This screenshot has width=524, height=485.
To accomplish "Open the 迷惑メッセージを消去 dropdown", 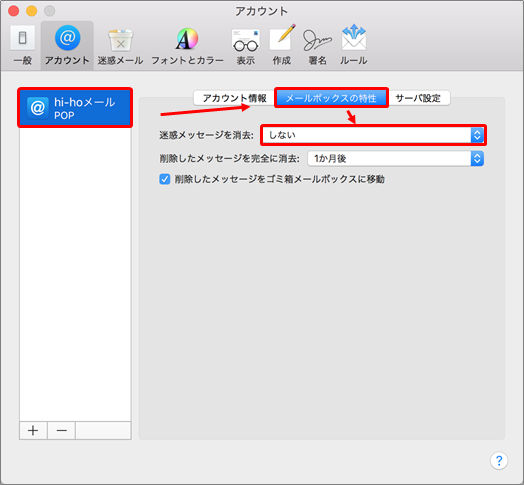I will pos(373,135).
